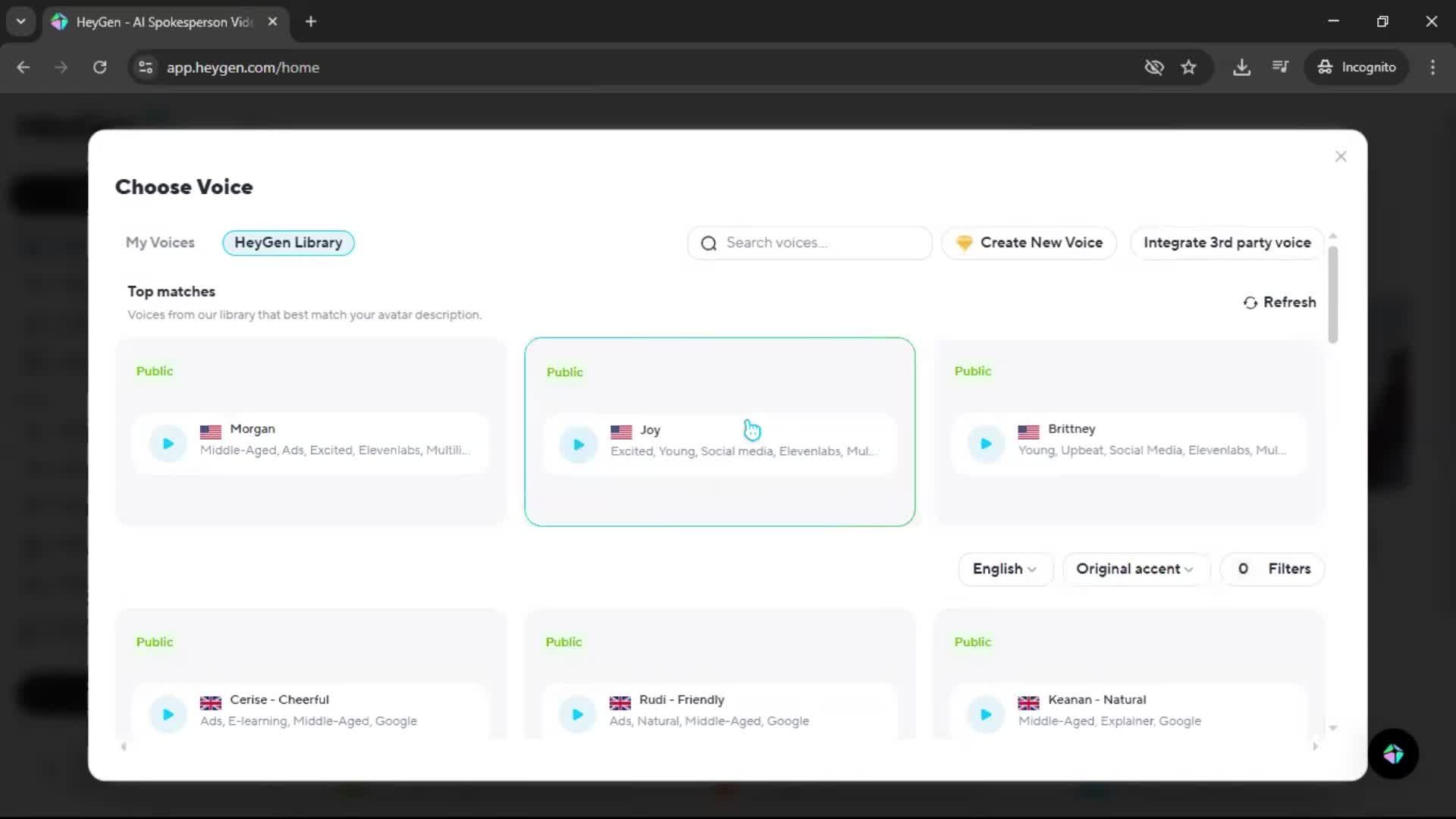Select the HeyGen Library tab

pyautogui.click(x=288, y=243)
